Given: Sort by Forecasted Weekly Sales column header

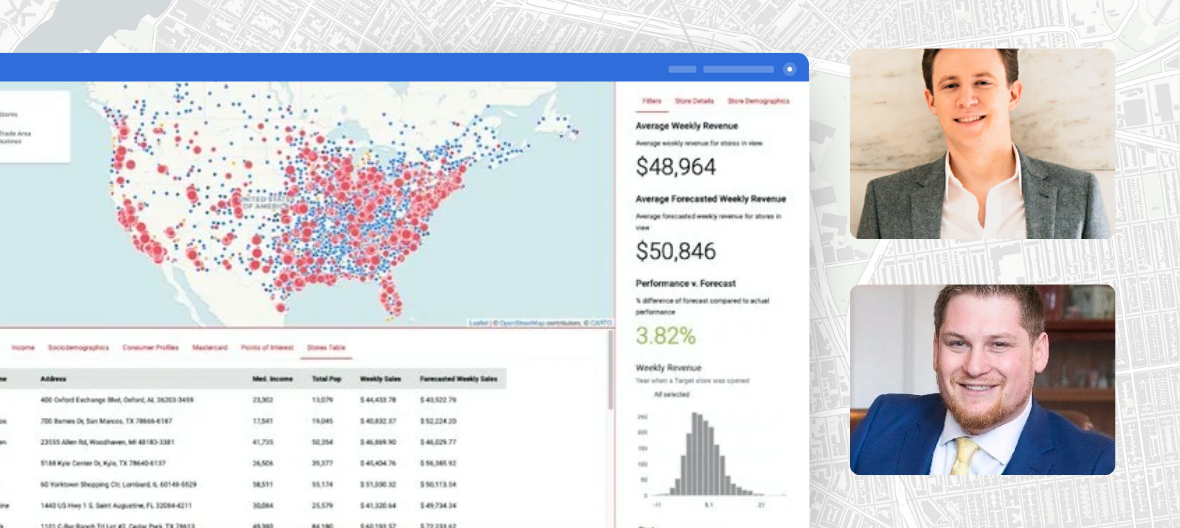Looking at the screenshot, I should [x=458, y=378].
